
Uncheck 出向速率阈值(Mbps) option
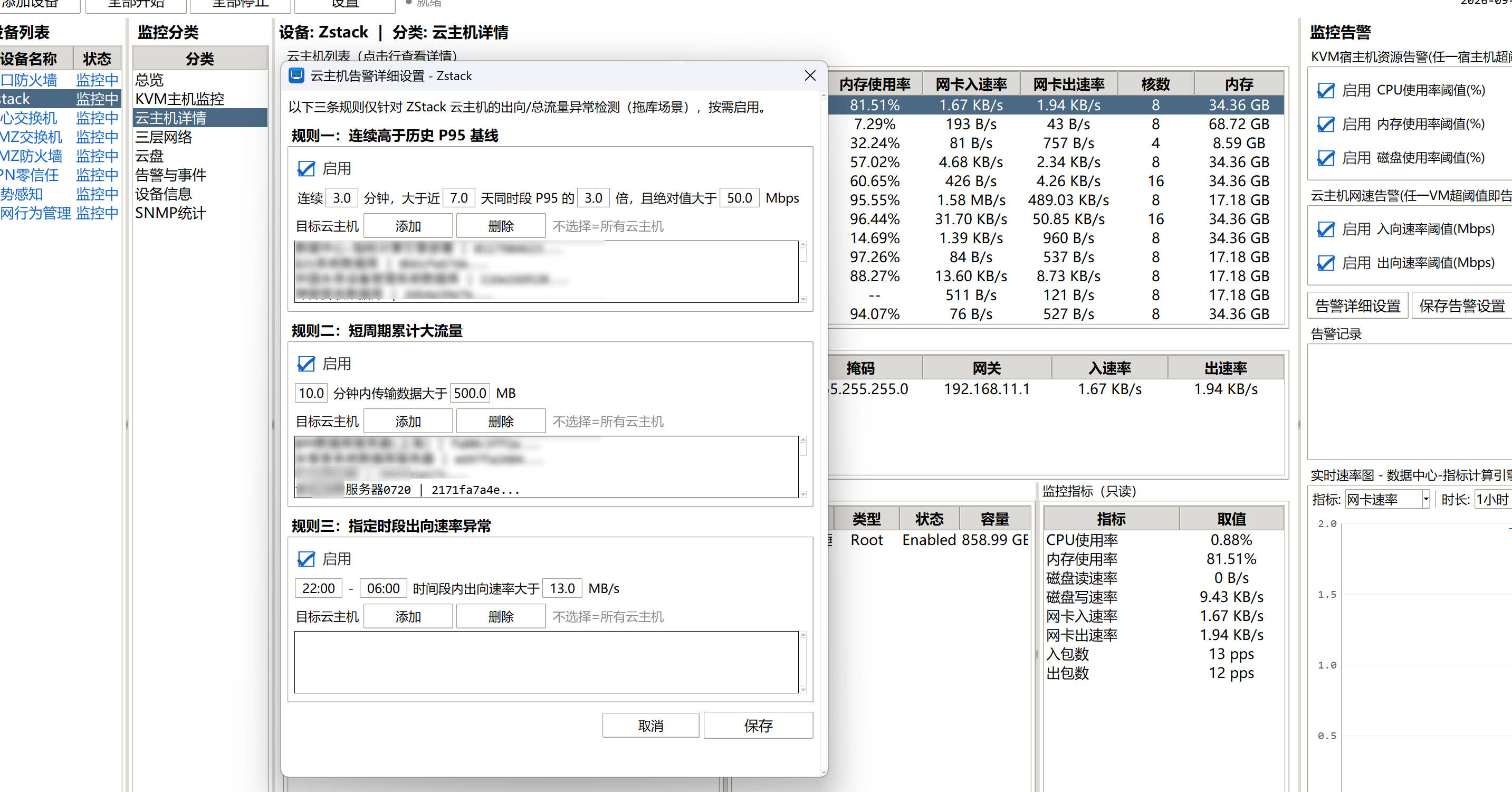click(x=1326, y=263)
